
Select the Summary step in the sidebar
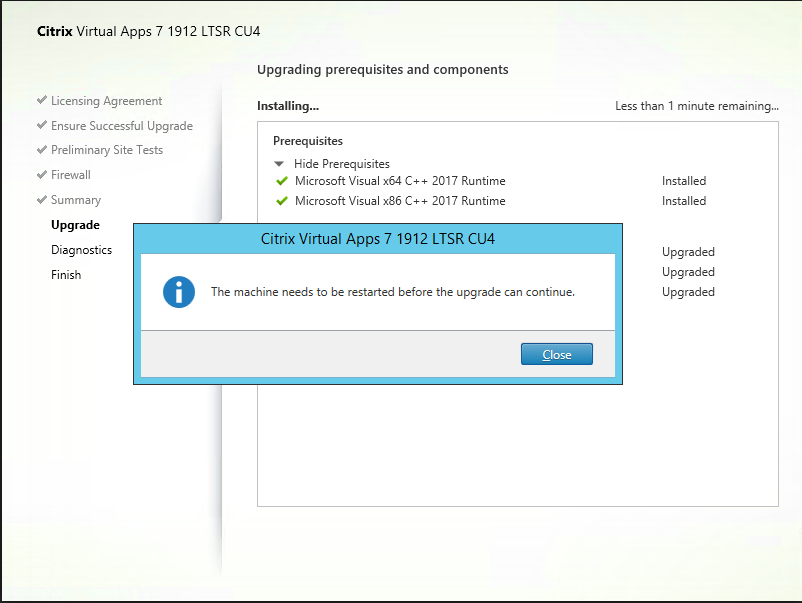[76, 200]
